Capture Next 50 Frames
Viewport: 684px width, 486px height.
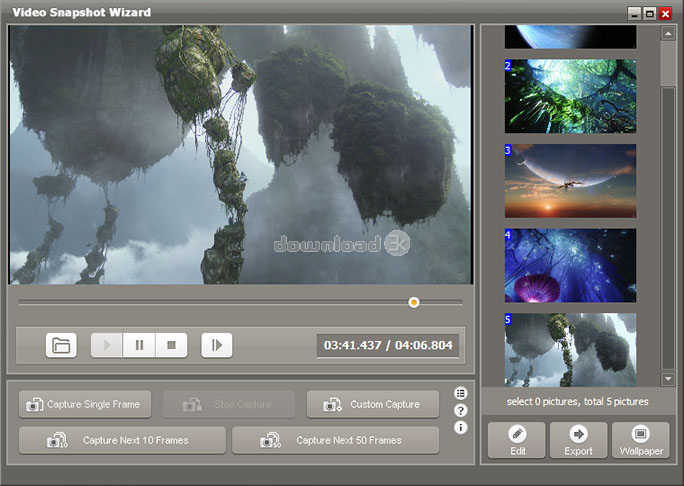click(x=335, y=441)
